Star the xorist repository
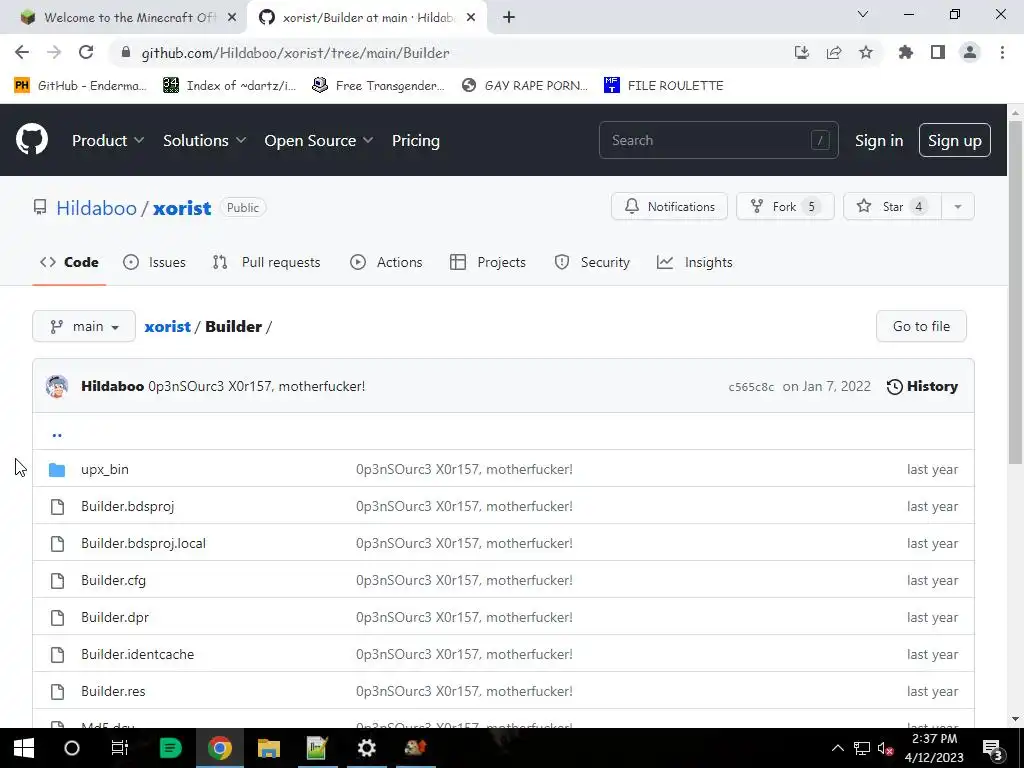 [x=893, y=206]
